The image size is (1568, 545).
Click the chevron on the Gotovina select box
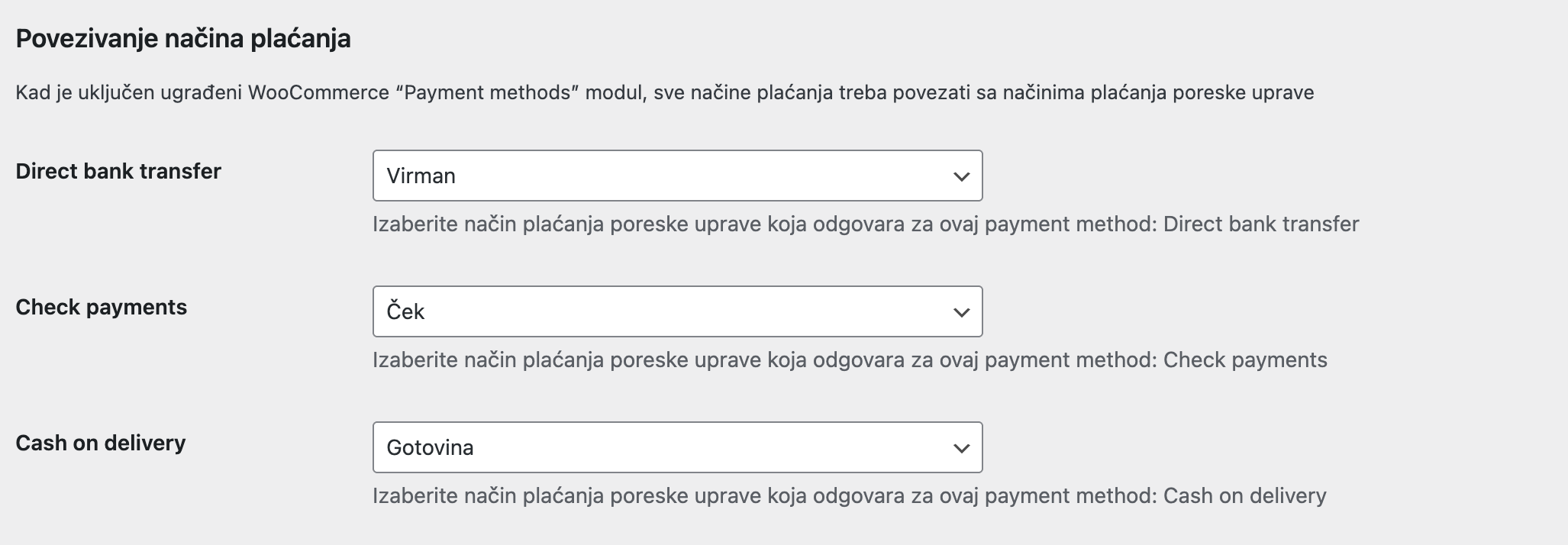point(961,447)
